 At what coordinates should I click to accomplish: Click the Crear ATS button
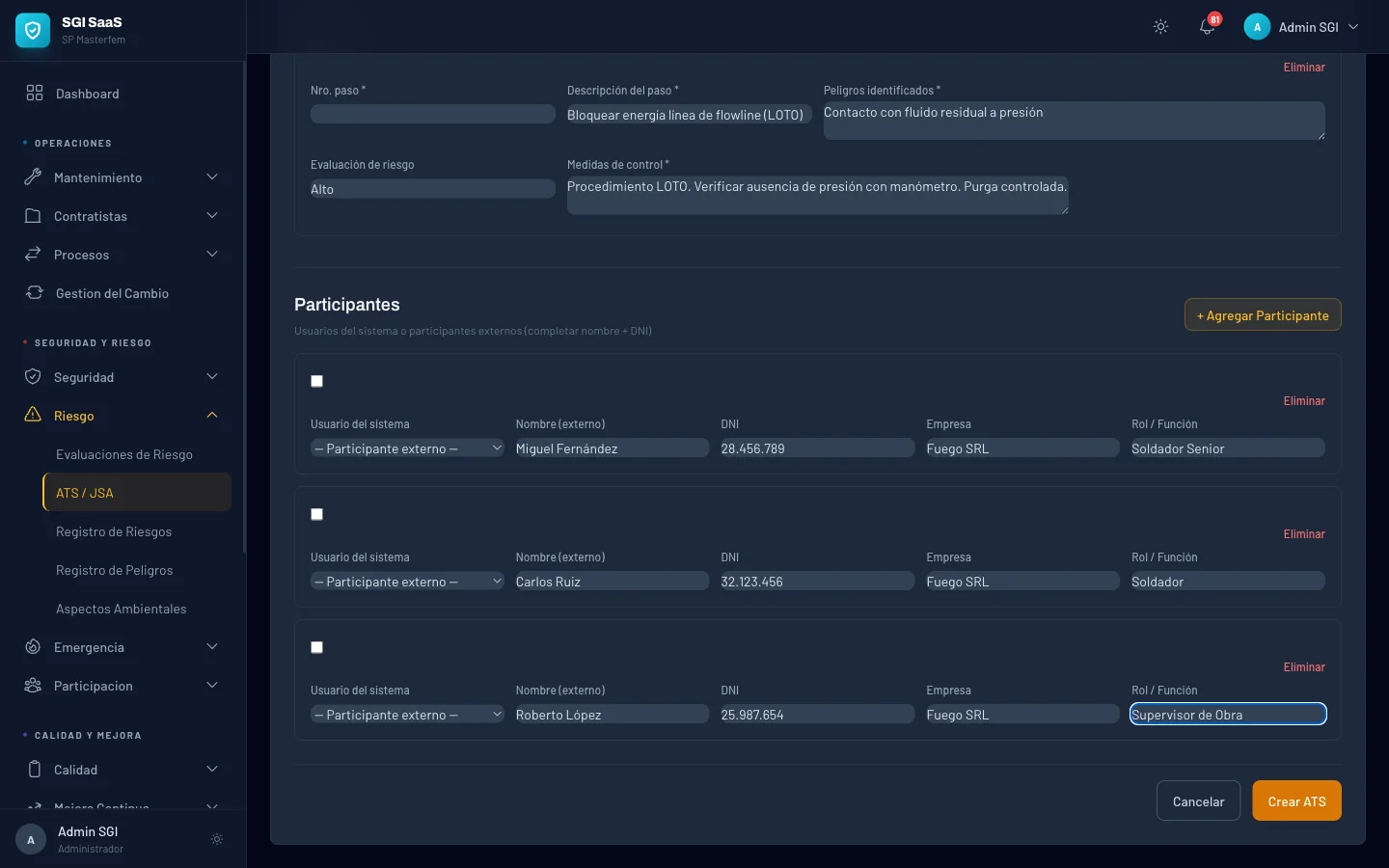click(x=1296, y=801)
